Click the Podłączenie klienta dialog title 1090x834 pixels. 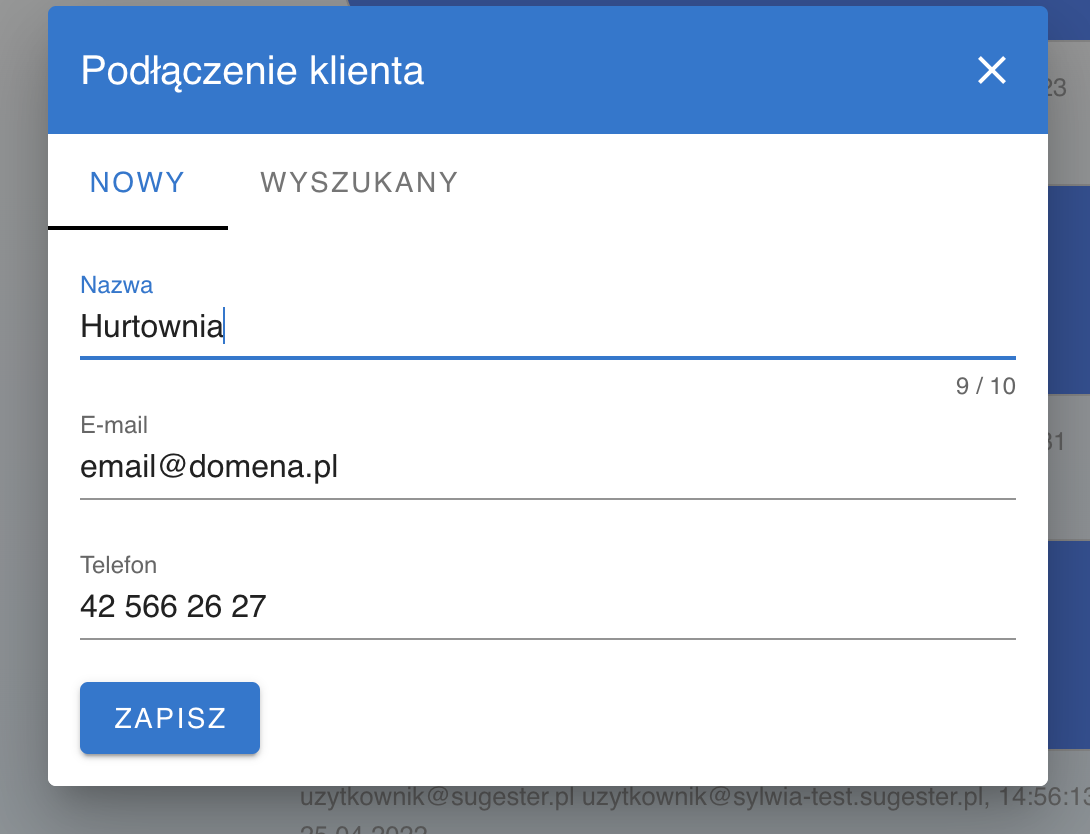coord(252,71)
